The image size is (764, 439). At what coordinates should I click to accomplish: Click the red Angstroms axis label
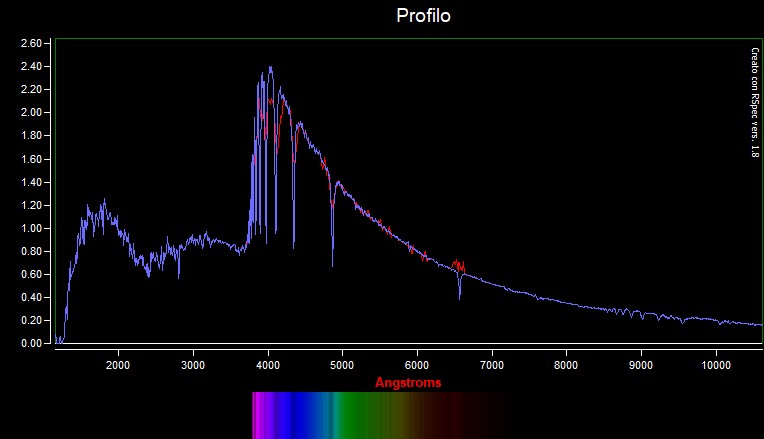[408, 383]
